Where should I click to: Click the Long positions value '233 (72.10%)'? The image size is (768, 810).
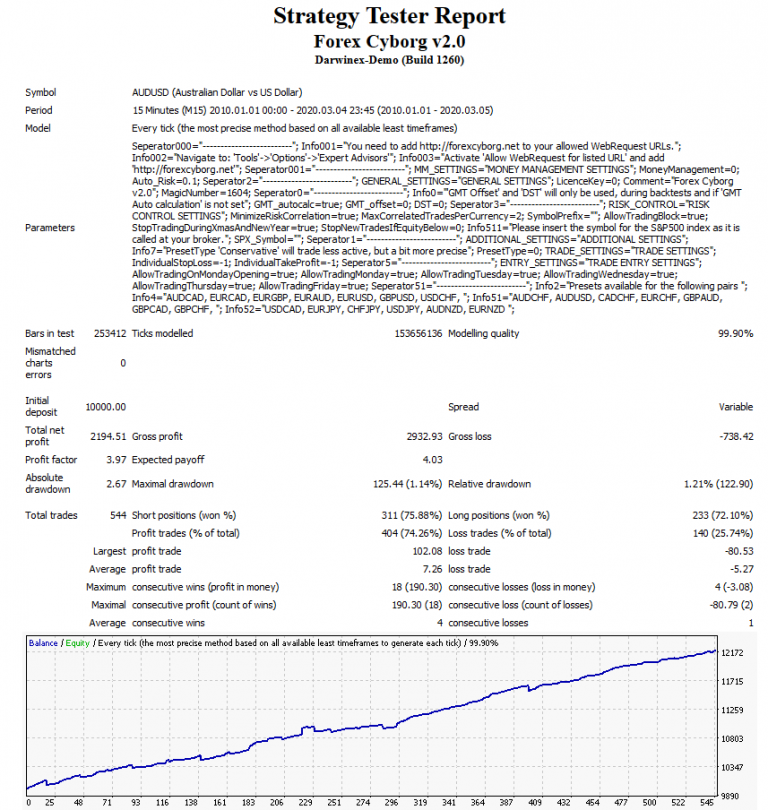pos(723,516)
